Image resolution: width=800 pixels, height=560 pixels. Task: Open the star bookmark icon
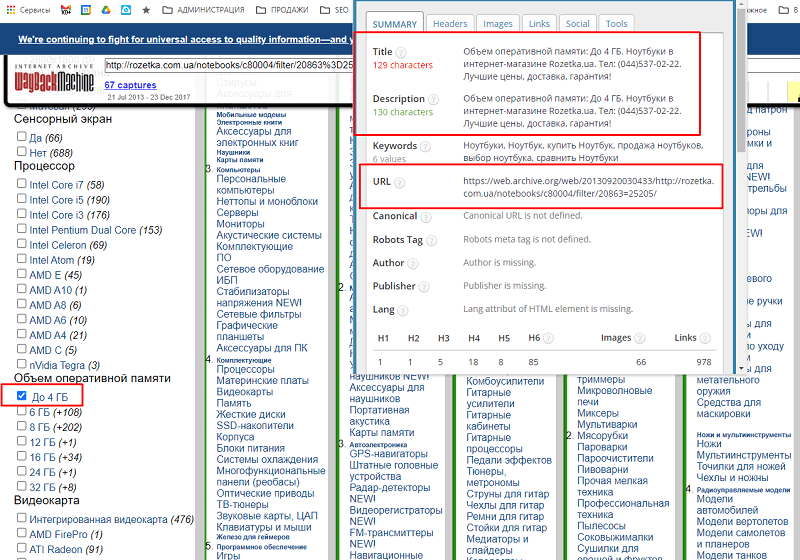click(x=146, y=10)
